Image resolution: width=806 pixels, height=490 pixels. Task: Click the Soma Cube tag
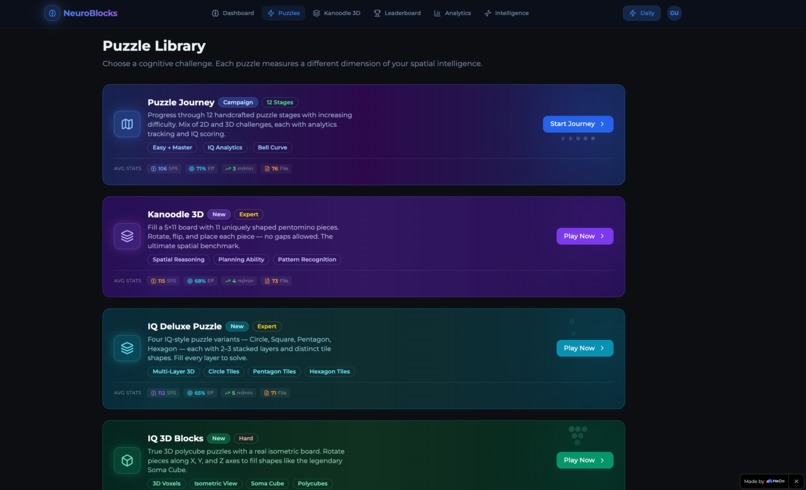tap(267, 484)
